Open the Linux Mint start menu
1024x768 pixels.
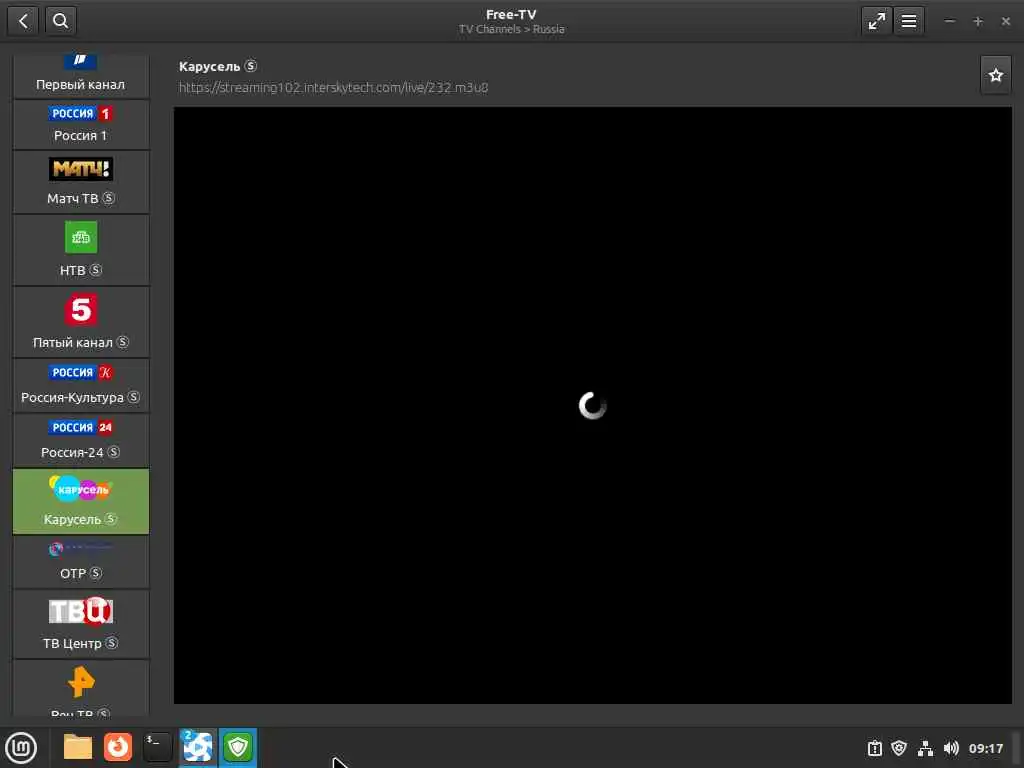(22, 748)
